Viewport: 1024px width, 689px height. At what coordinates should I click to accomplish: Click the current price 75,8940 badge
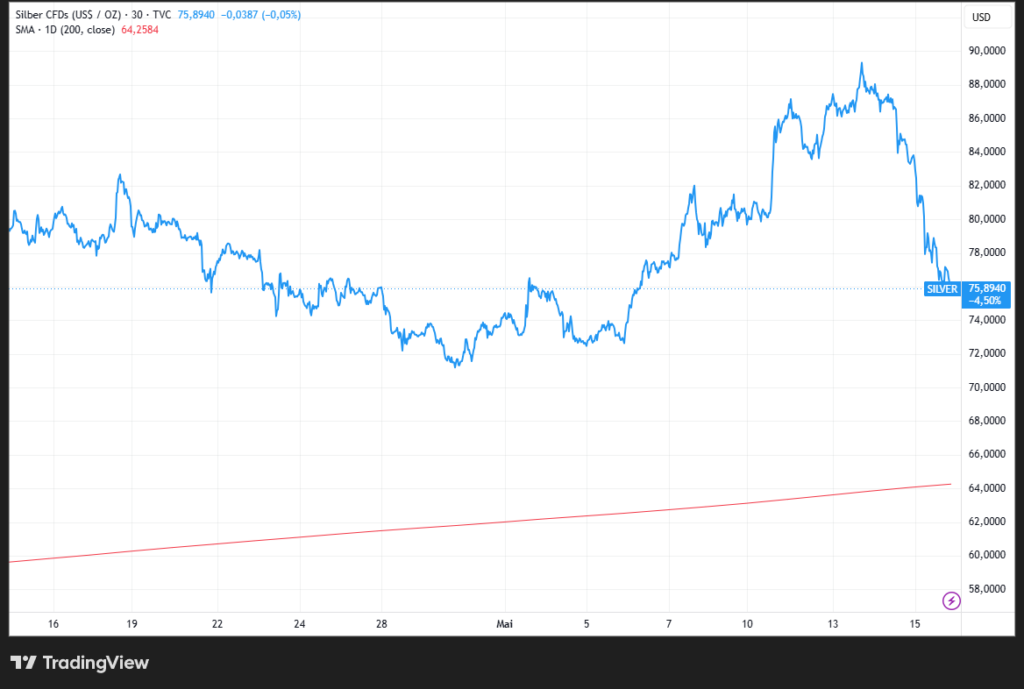point(986,294)
